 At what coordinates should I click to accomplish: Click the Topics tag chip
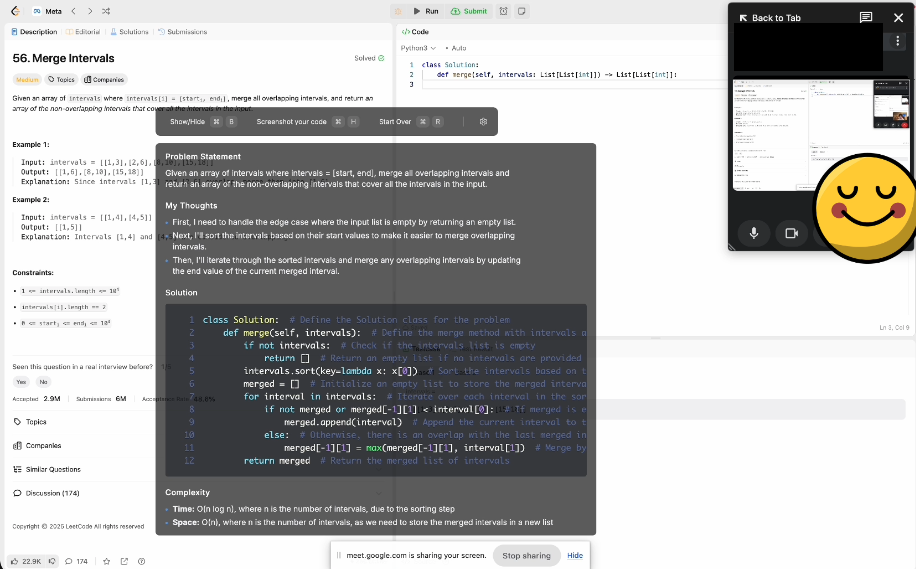[61, 79]
